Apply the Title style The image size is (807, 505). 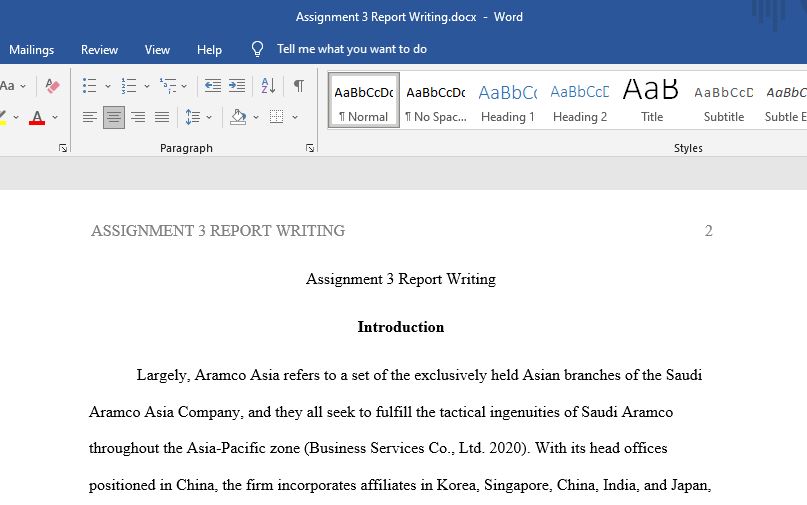[x=652, y=100]
